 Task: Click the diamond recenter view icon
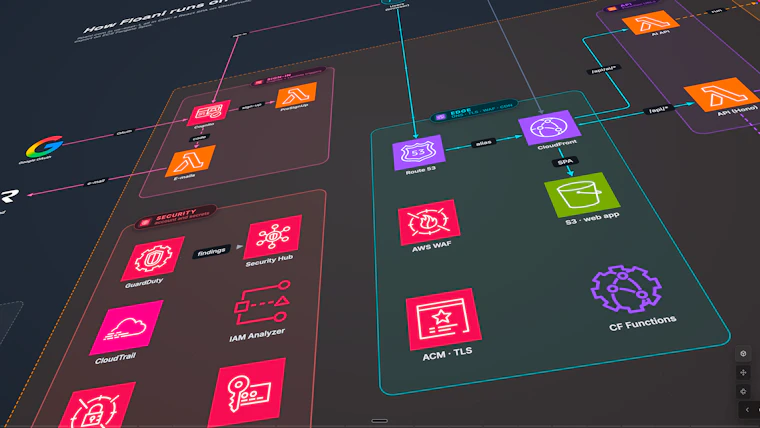pos(743,391)
